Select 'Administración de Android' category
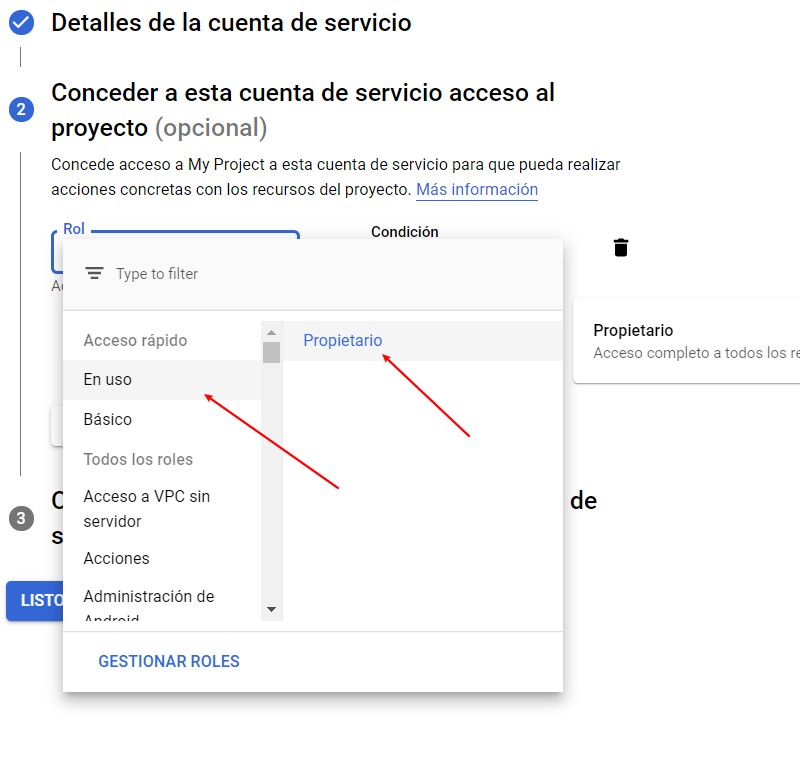Image resolution: width=800 pixels, height=760 pixels. click(x=149, y=598)
